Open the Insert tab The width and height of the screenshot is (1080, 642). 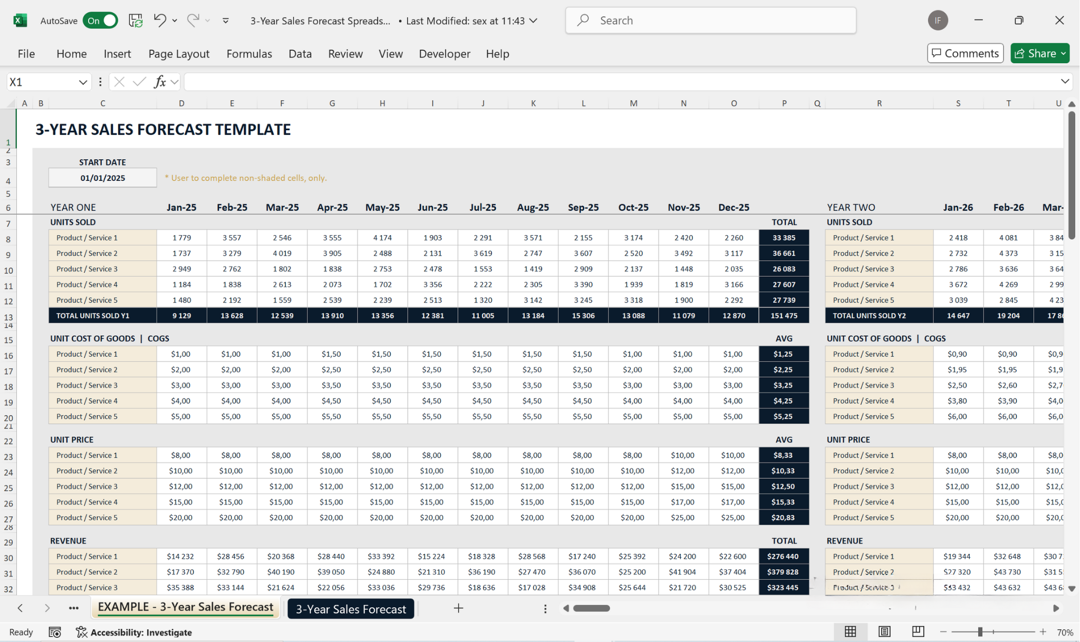[117, 54]
